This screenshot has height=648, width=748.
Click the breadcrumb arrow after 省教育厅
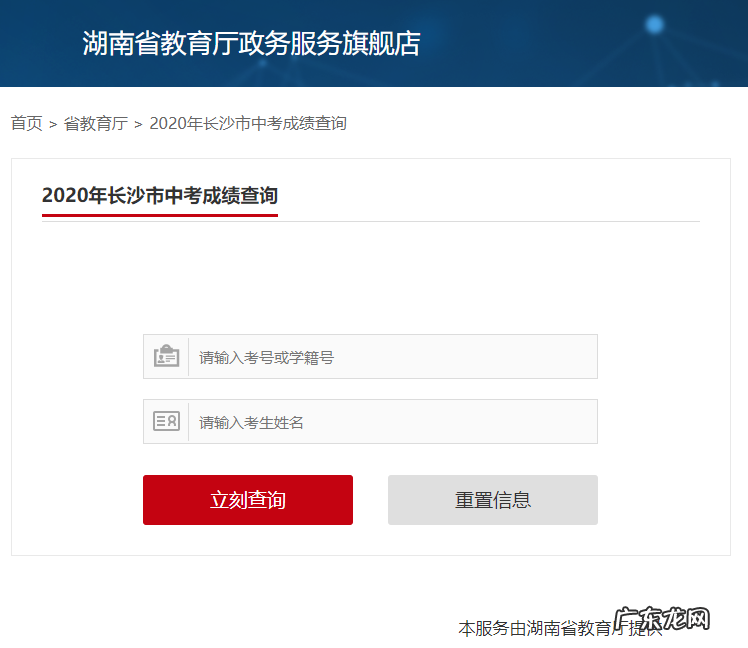click(x=139, y=124)
